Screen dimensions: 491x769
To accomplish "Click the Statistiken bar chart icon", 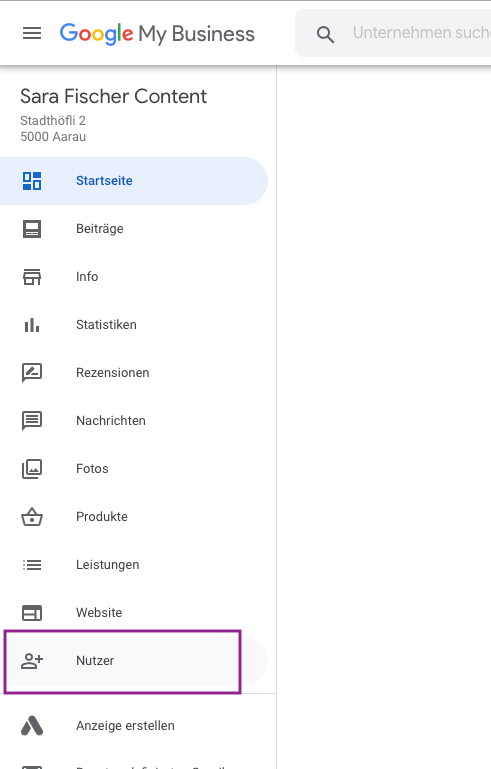I will [x=32, y=325].
